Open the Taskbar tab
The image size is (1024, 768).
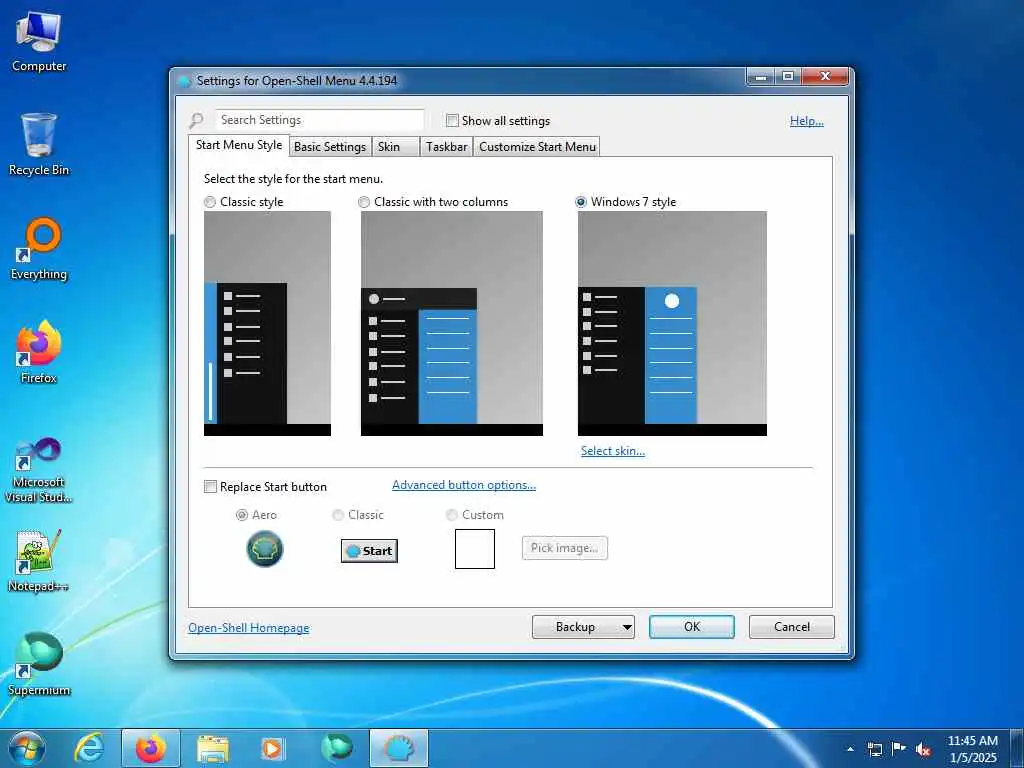coord(447,146)
